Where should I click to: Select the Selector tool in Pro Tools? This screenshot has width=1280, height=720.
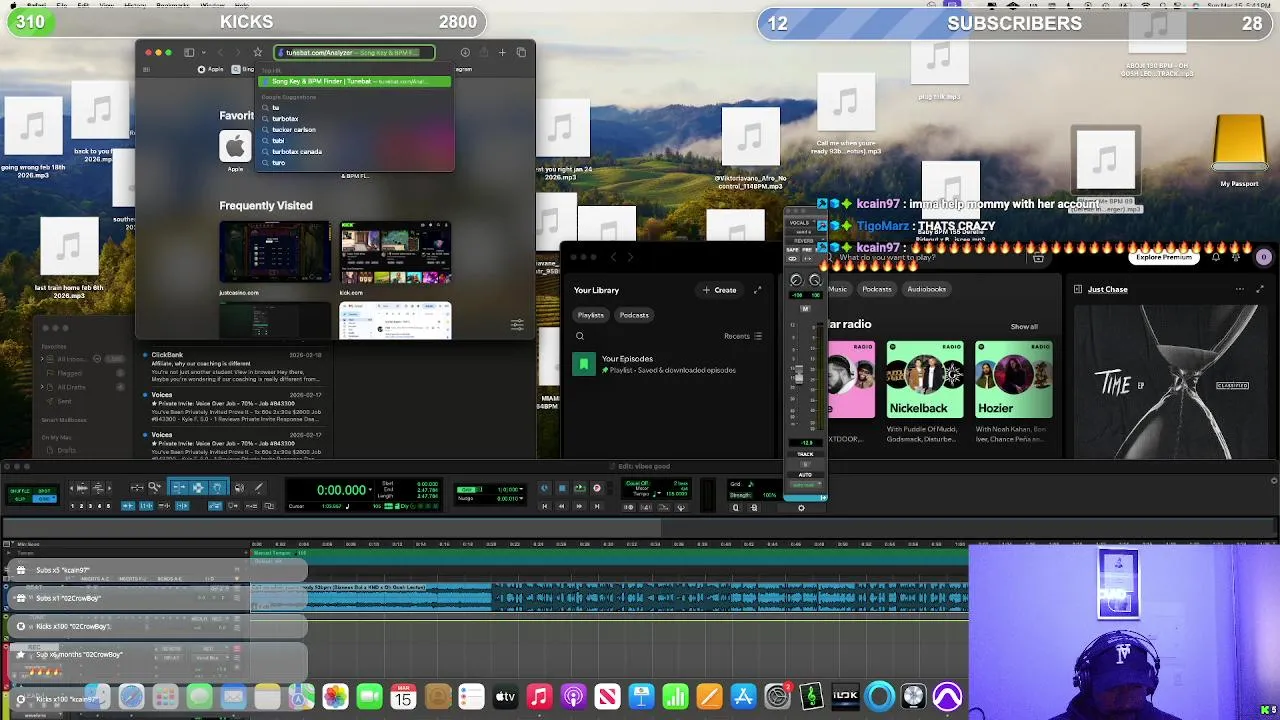(198, 488)
